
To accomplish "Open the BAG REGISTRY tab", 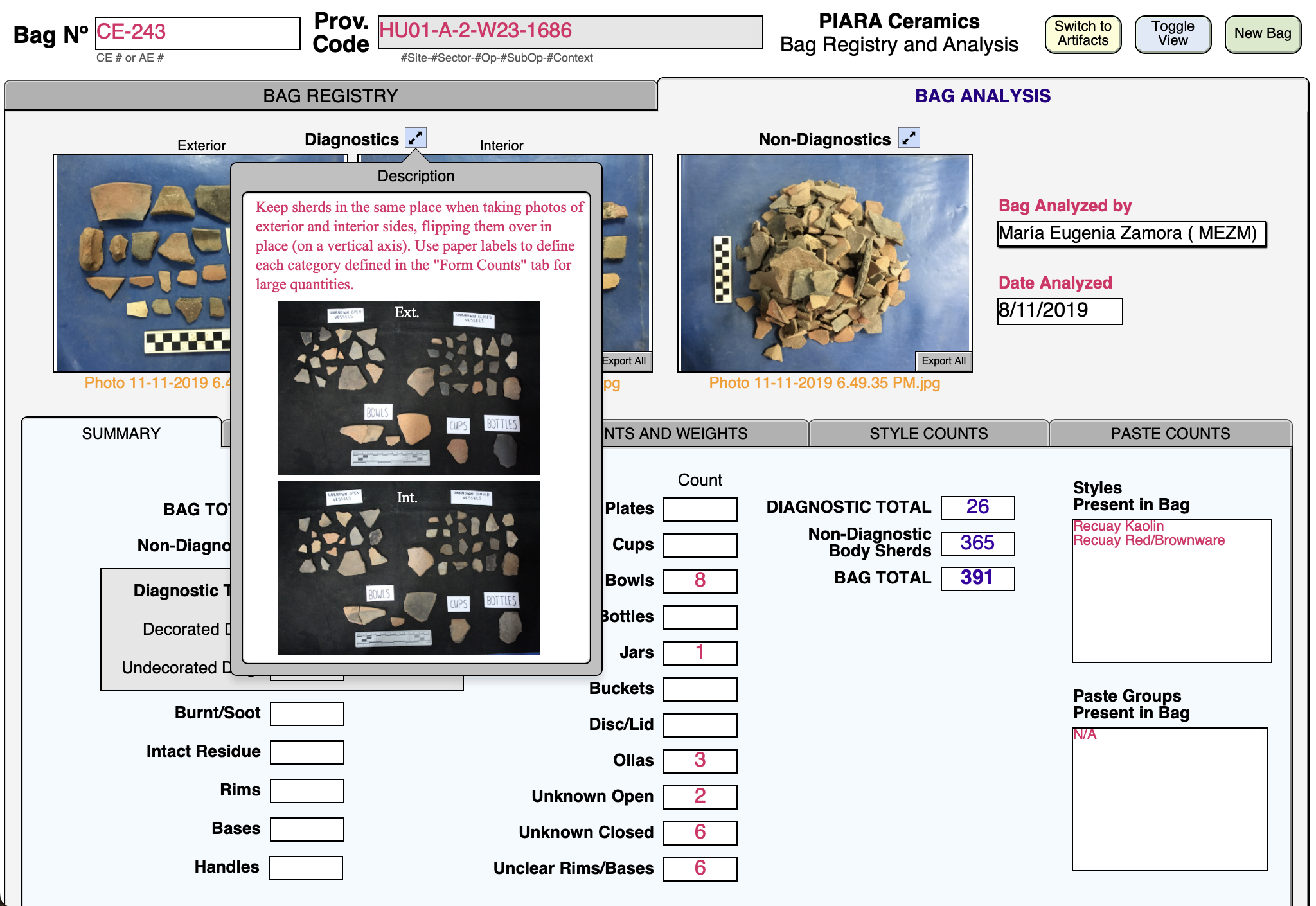I will [x=330, y=96].
